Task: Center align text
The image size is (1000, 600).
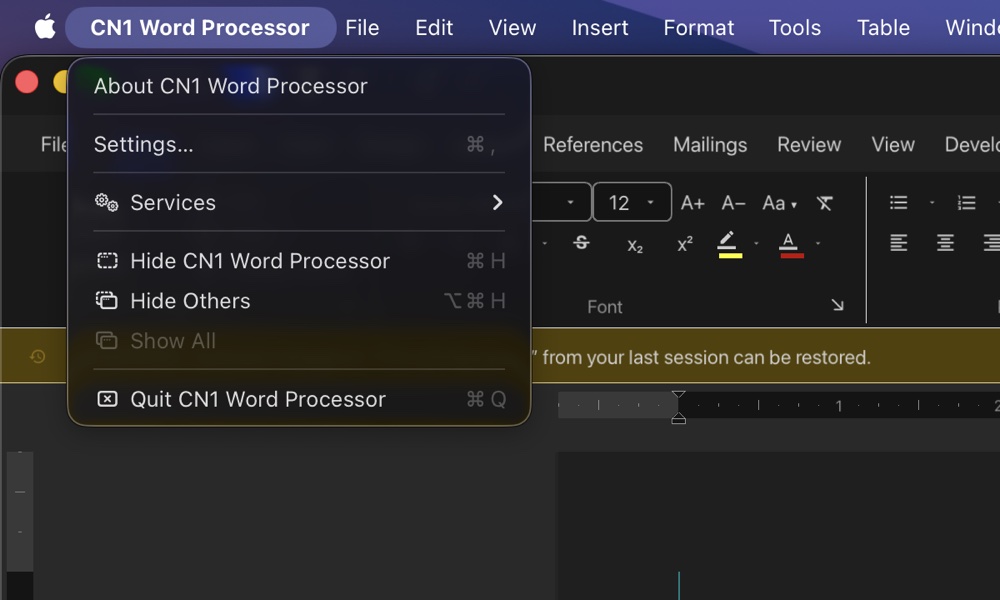Action: point(945,242)
